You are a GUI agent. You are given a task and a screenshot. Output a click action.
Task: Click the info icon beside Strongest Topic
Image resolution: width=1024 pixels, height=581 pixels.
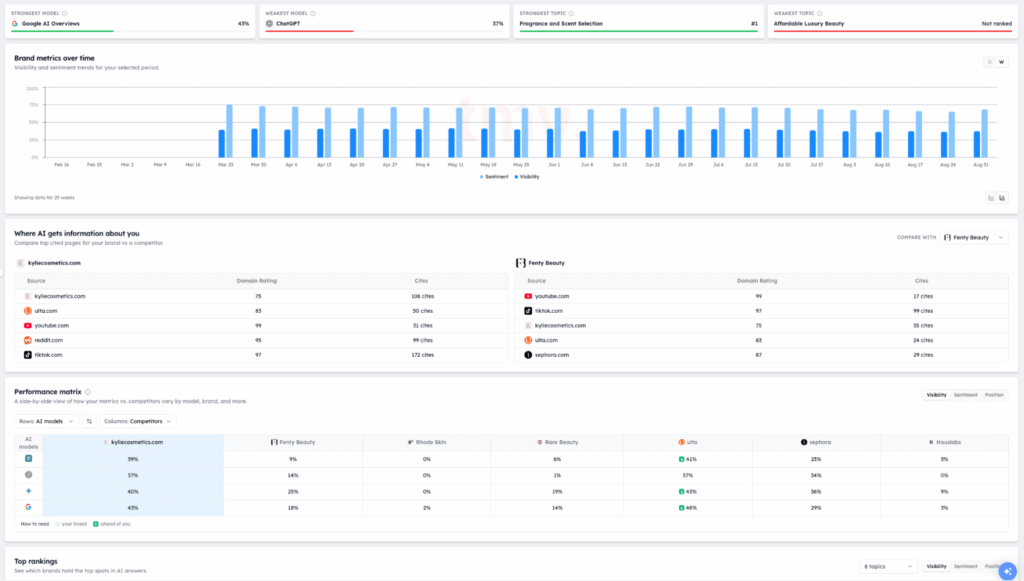click(571, 13)
